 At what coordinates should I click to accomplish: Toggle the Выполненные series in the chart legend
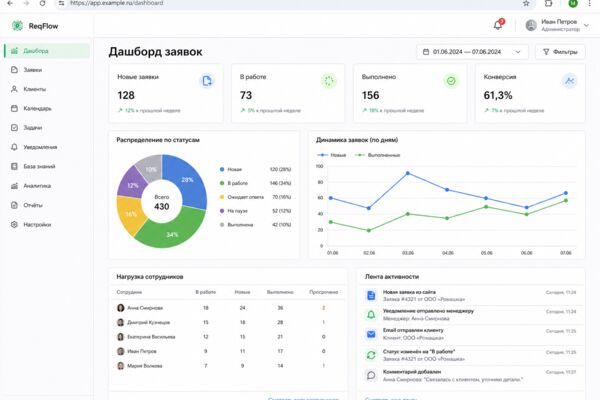(x=377, y=155)
